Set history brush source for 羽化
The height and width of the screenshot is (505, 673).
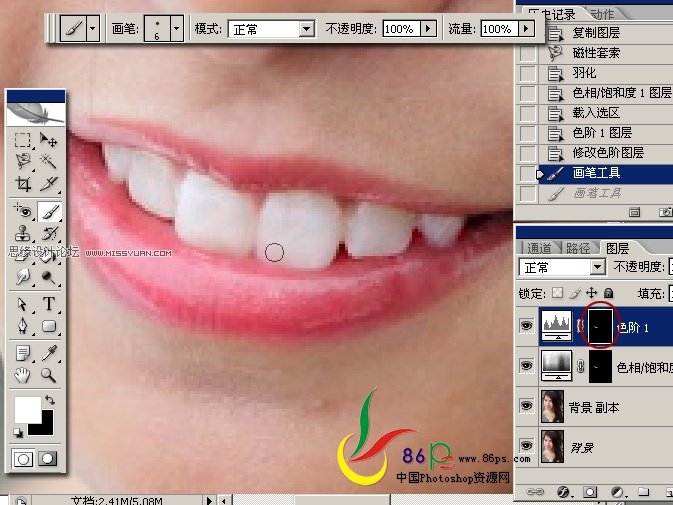528,73
